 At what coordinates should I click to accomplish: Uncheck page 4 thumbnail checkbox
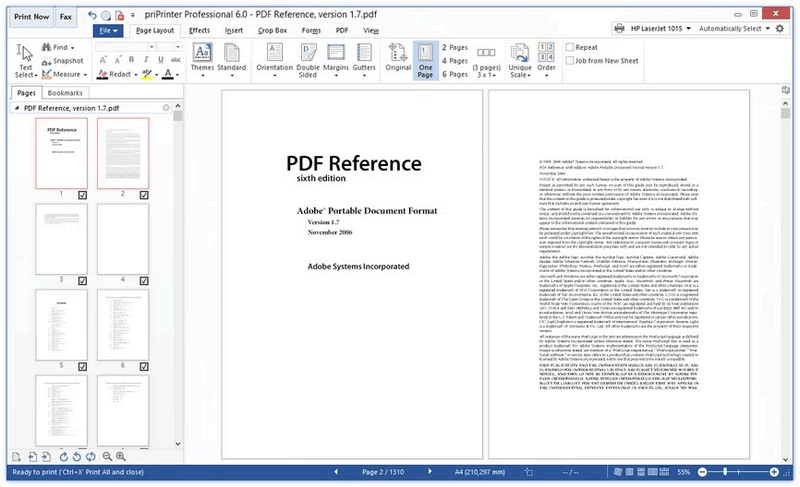click(x=144, y=280)
